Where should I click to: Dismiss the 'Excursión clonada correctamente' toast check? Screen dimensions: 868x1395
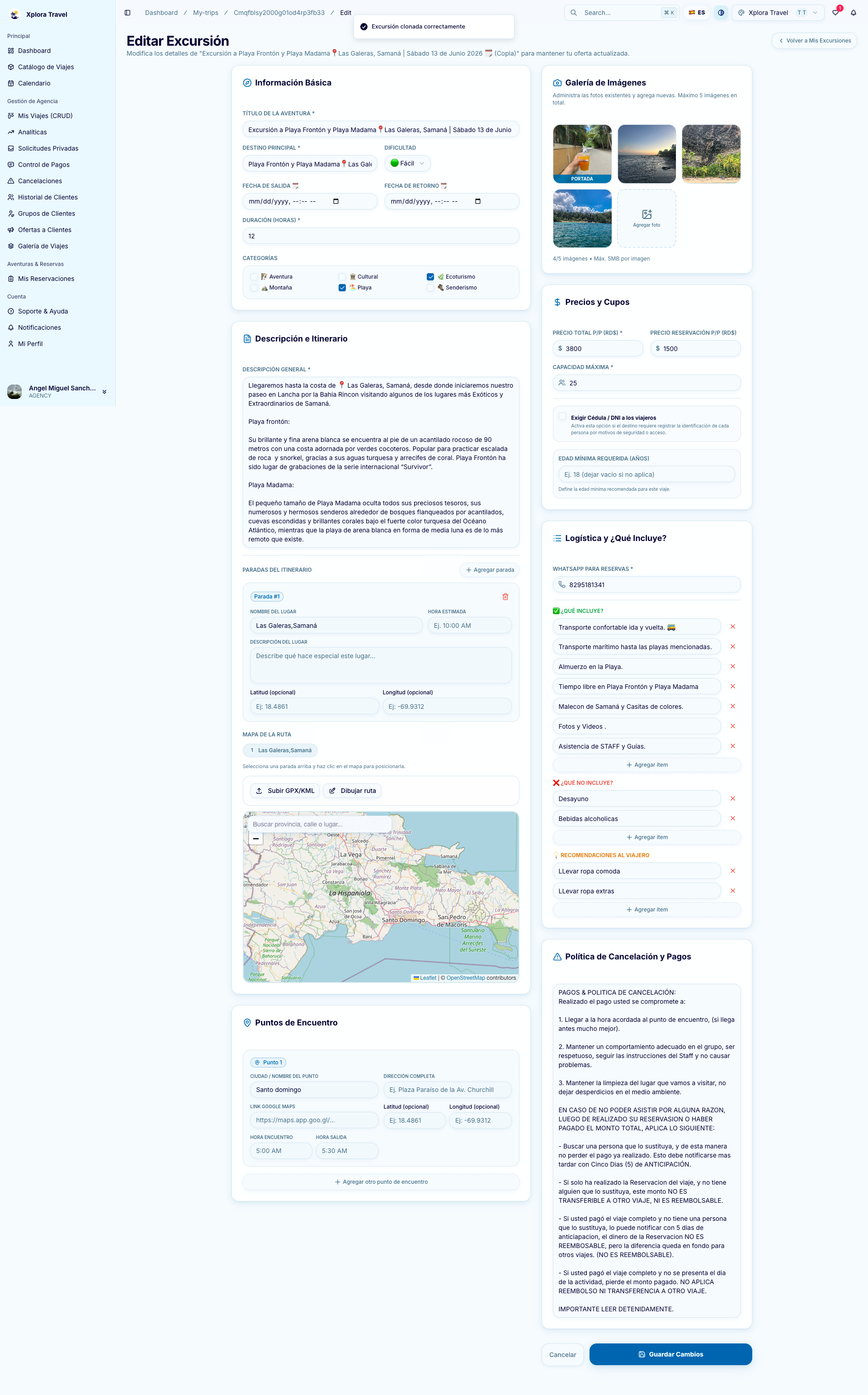[364, 26]
